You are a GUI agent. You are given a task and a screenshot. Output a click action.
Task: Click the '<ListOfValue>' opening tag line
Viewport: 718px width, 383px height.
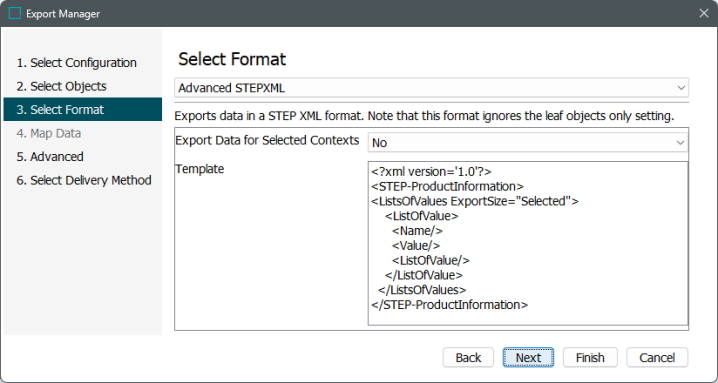tap(422, 216)
